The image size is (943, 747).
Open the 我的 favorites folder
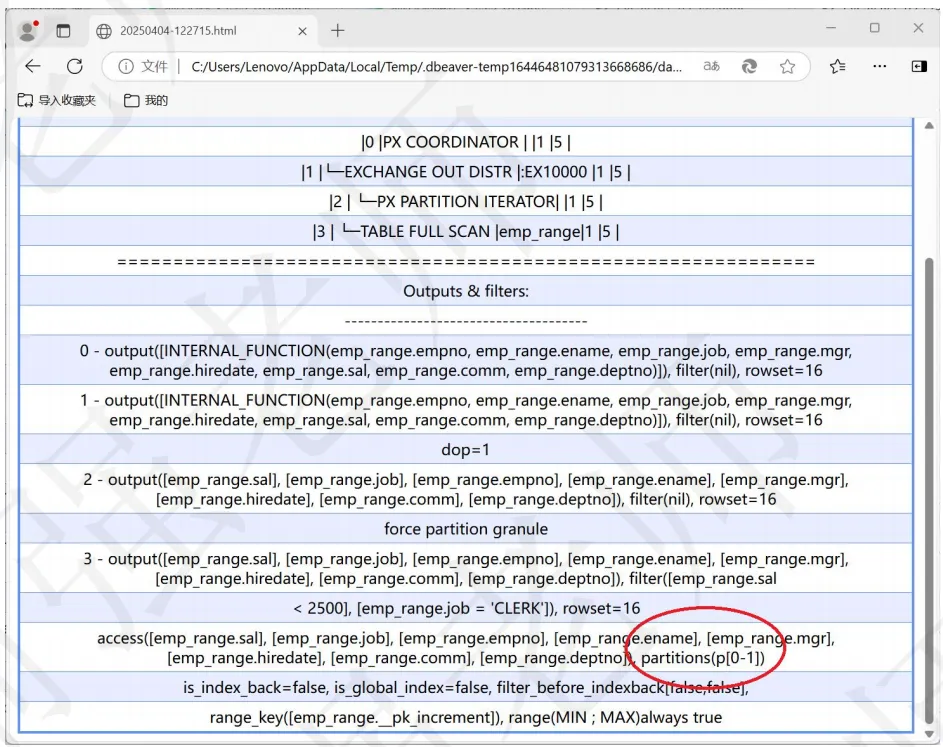pos(146,100)
